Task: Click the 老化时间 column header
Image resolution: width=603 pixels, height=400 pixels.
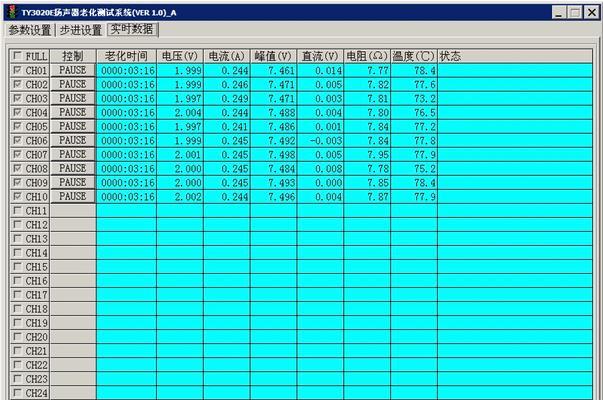Action: pos(126,56)
